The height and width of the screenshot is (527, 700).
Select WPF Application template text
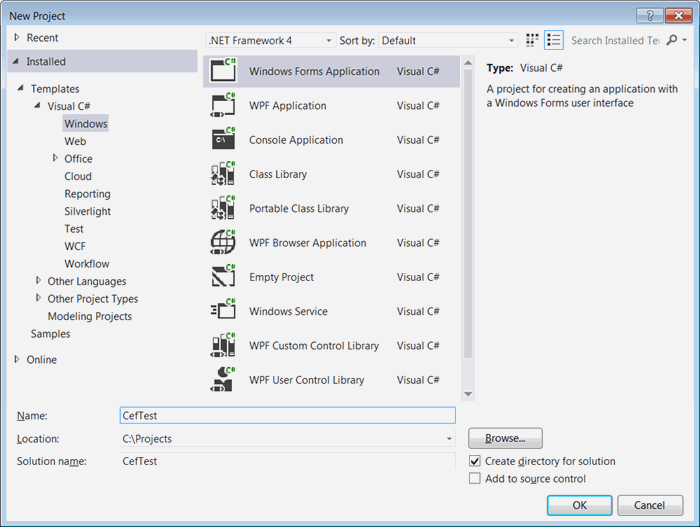288,105
